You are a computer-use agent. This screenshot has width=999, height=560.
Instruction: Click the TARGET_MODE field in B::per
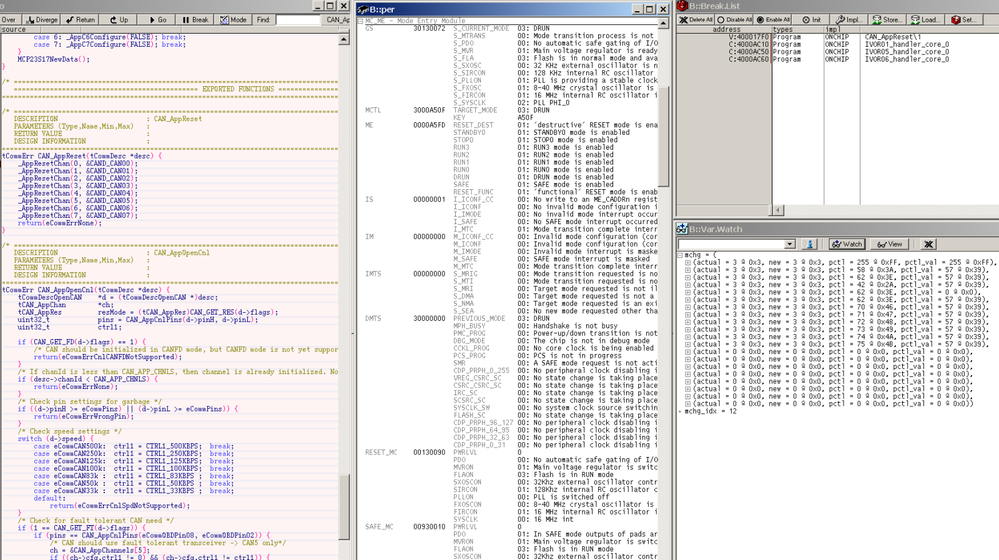(x=475, y=111)
